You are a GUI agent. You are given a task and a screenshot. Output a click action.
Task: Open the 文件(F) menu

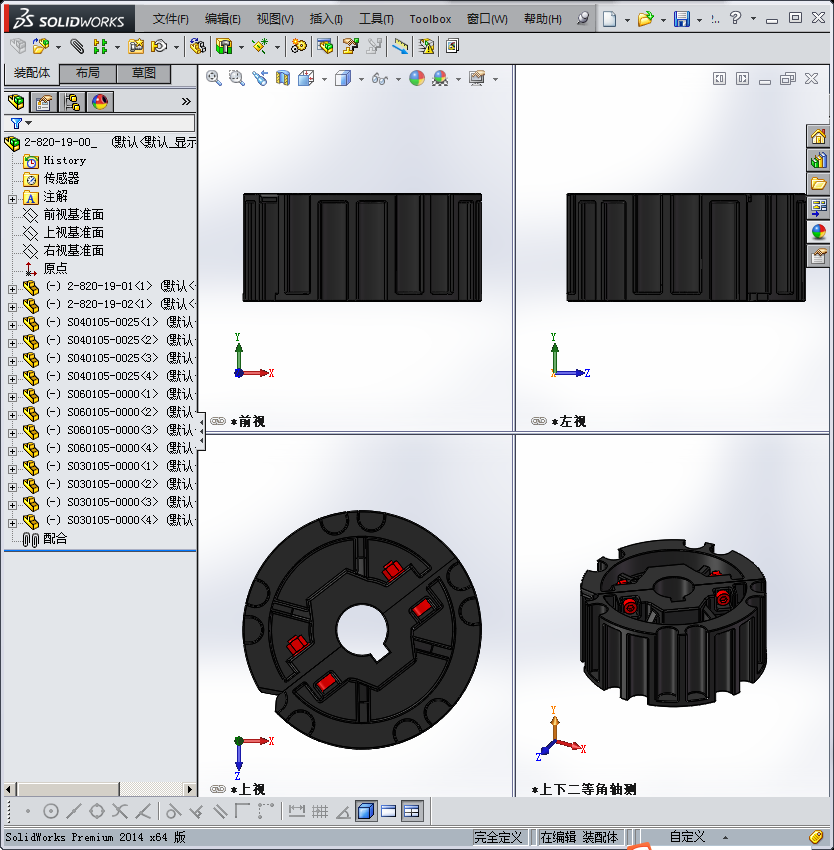pyautogui.click(x=170, y=19)
